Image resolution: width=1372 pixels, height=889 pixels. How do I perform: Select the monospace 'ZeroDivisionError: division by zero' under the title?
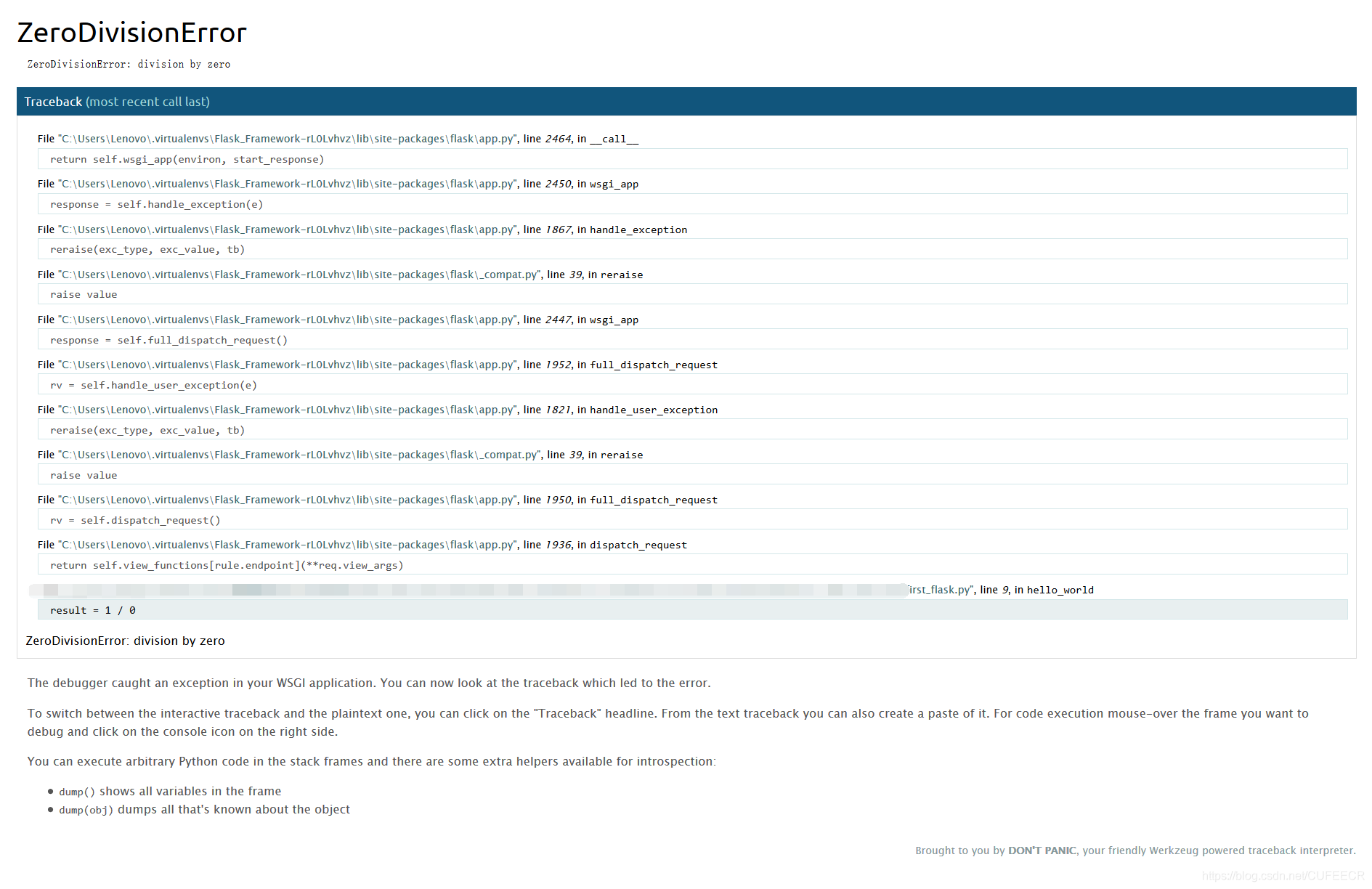pos(129,64)
